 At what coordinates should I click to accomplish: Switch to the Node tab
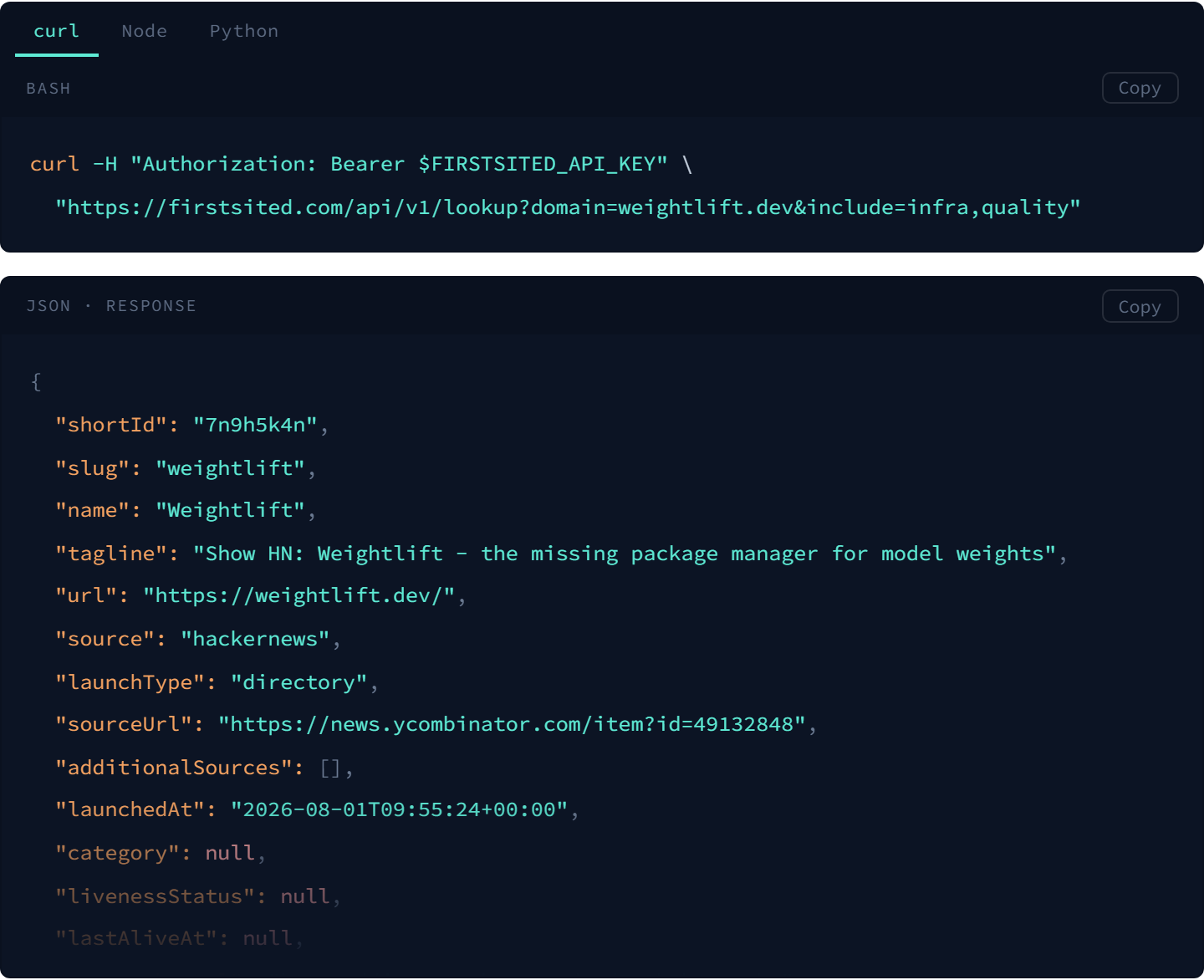pyautogui.click(x=145, y=32)
